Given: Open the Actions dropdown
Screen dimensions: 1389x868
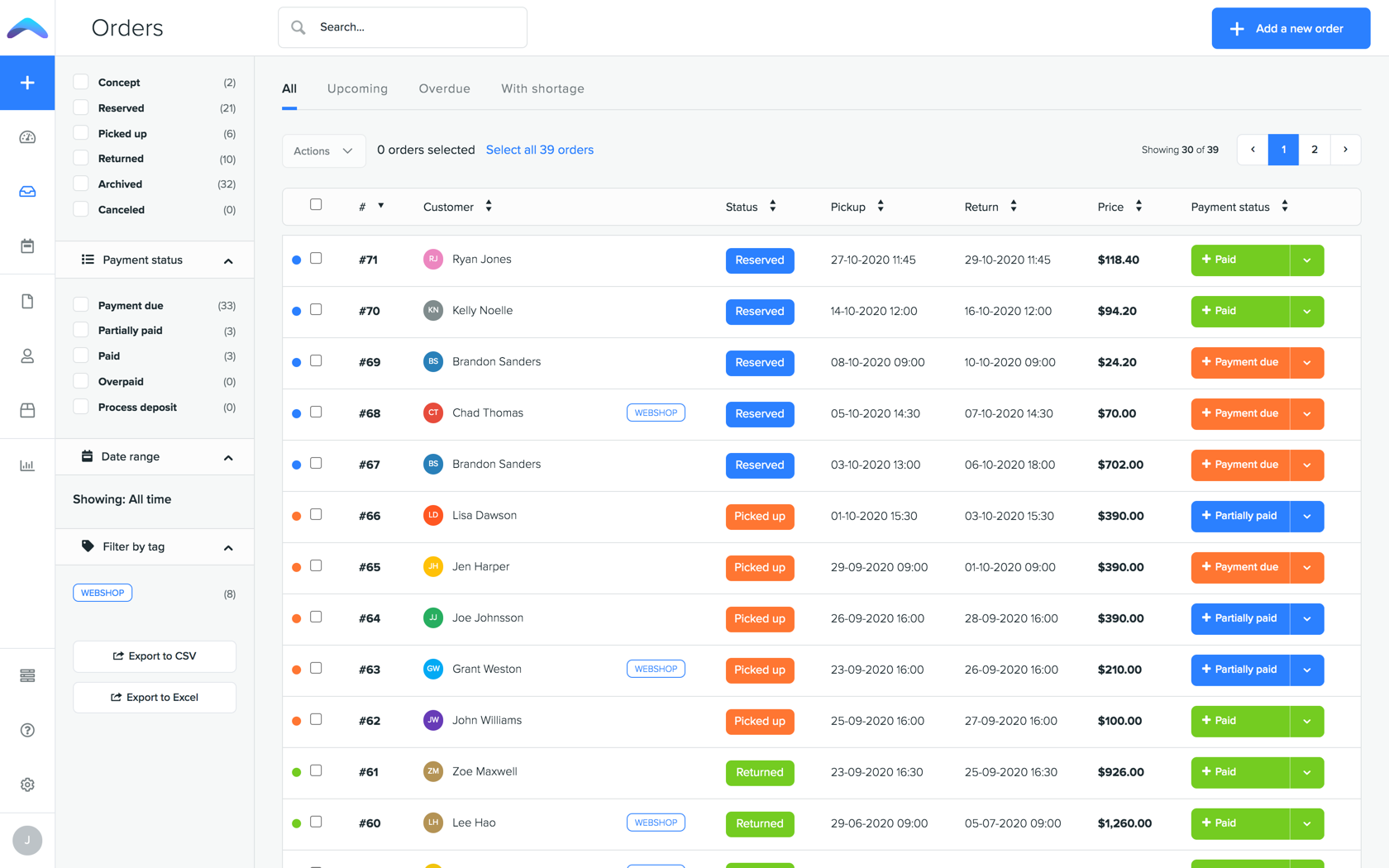Looking at the screenshot, I should click(x=323, y=150).
